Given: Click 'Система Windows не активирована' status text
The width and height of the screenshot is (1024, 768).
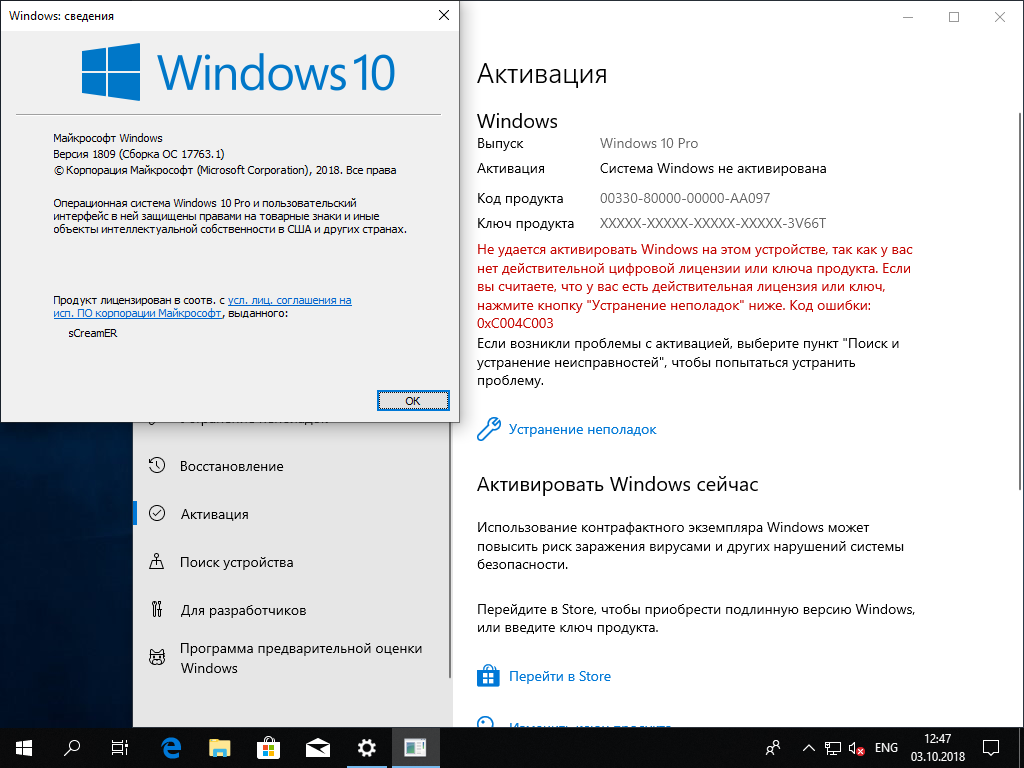Looking at the screenshot, I should click(713, 168).
